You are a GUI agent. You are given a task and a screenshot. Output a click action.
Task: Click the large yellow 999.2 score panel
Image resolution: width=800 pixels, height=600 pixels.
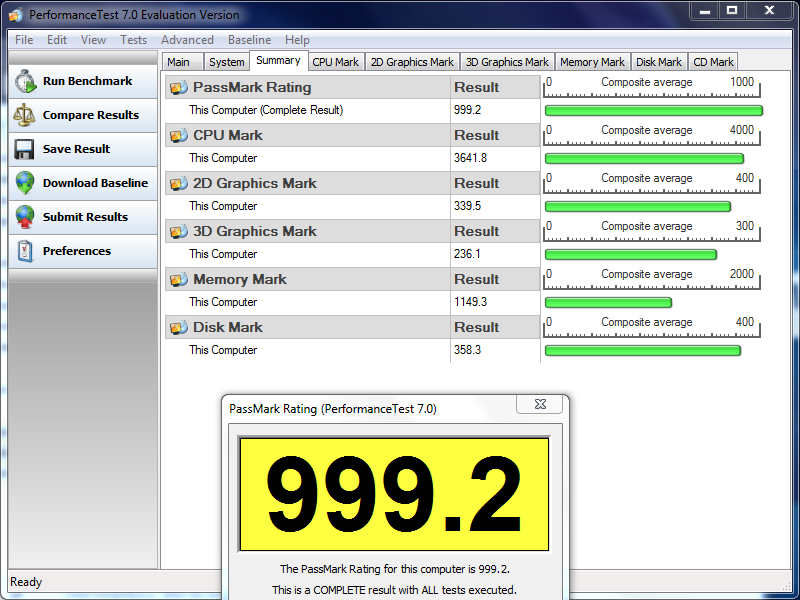(394, 494)
